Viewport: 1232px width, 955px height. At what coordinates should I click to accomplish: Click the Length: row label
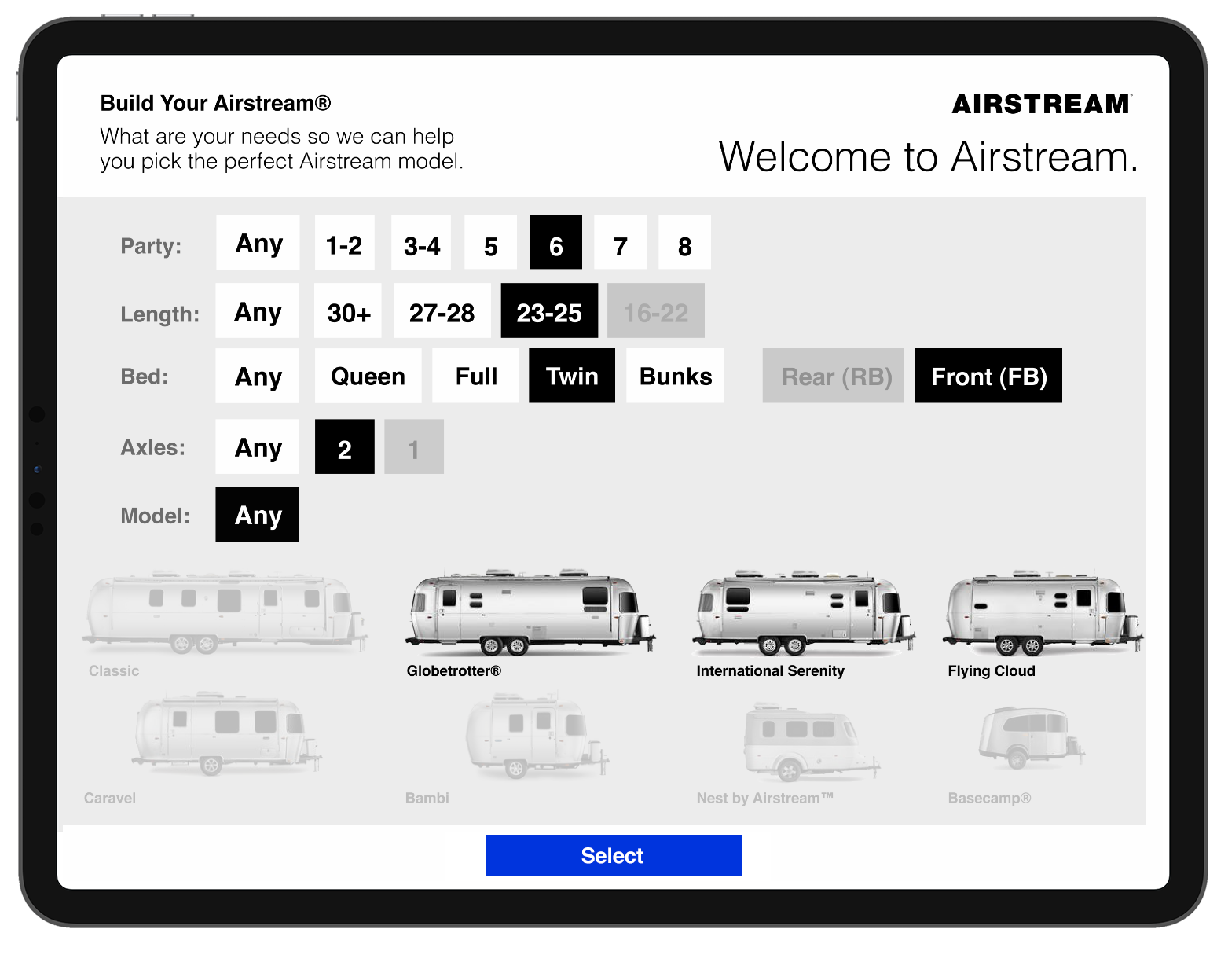(160, 314)
